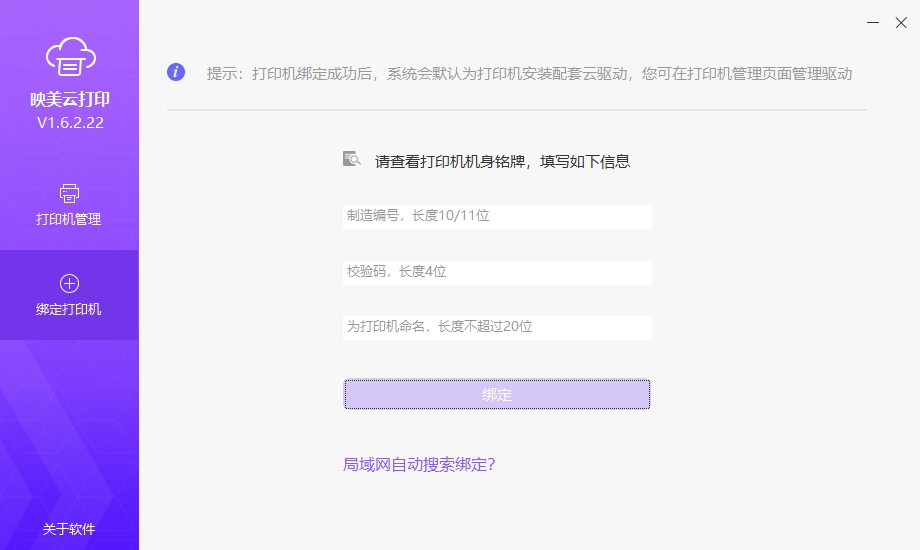Close the 映美云打印 window

[x=901, y=22]
